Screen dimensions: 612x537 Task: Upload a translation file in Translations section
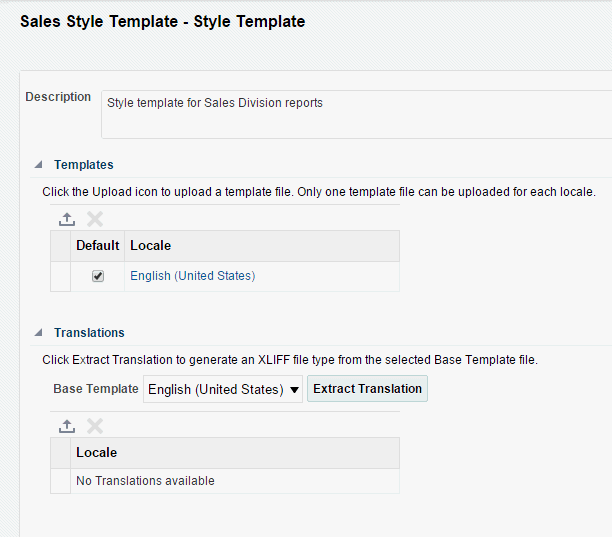(67, 426)
